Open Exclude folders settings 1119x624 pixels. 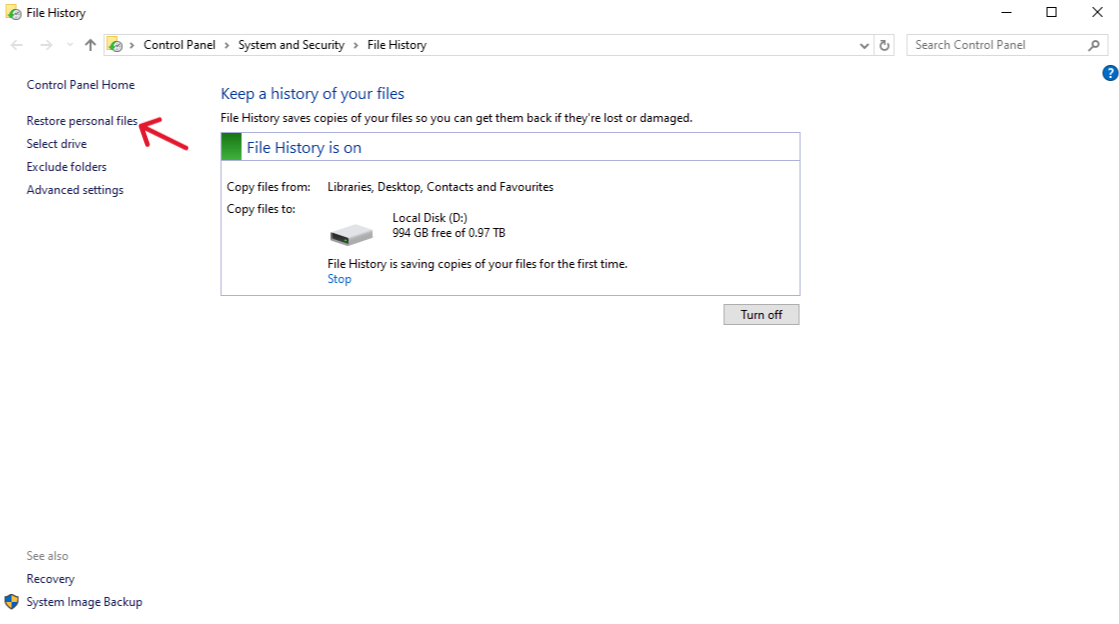point(67,166)
